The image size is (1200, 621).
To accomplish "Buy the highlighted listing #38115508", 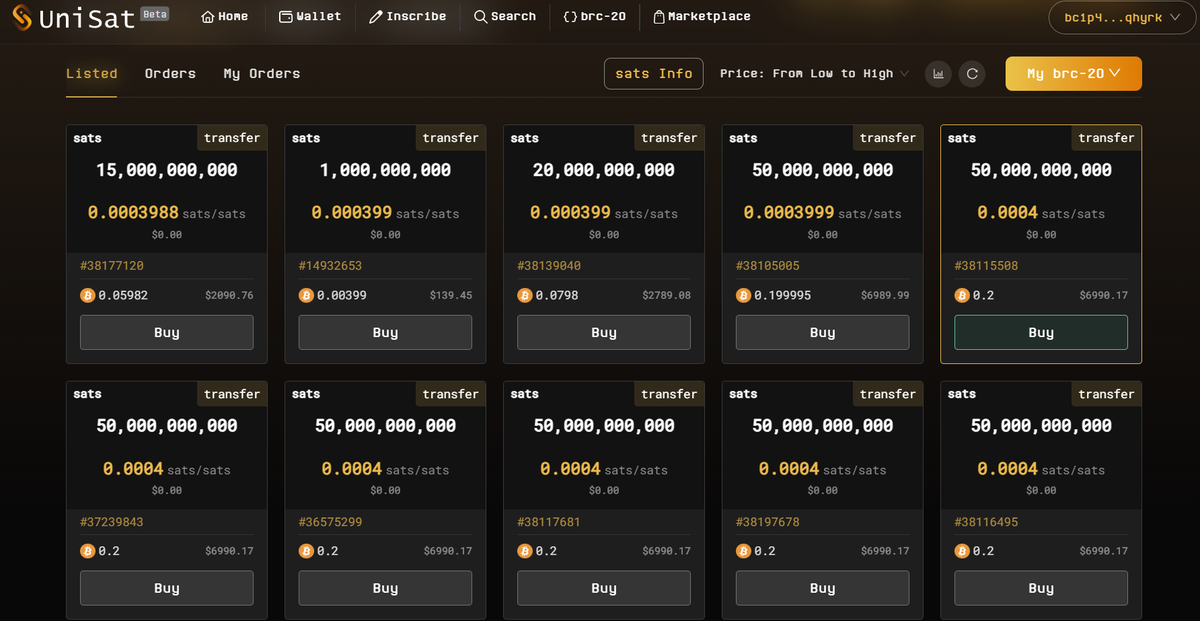I will pos(1041,333).
